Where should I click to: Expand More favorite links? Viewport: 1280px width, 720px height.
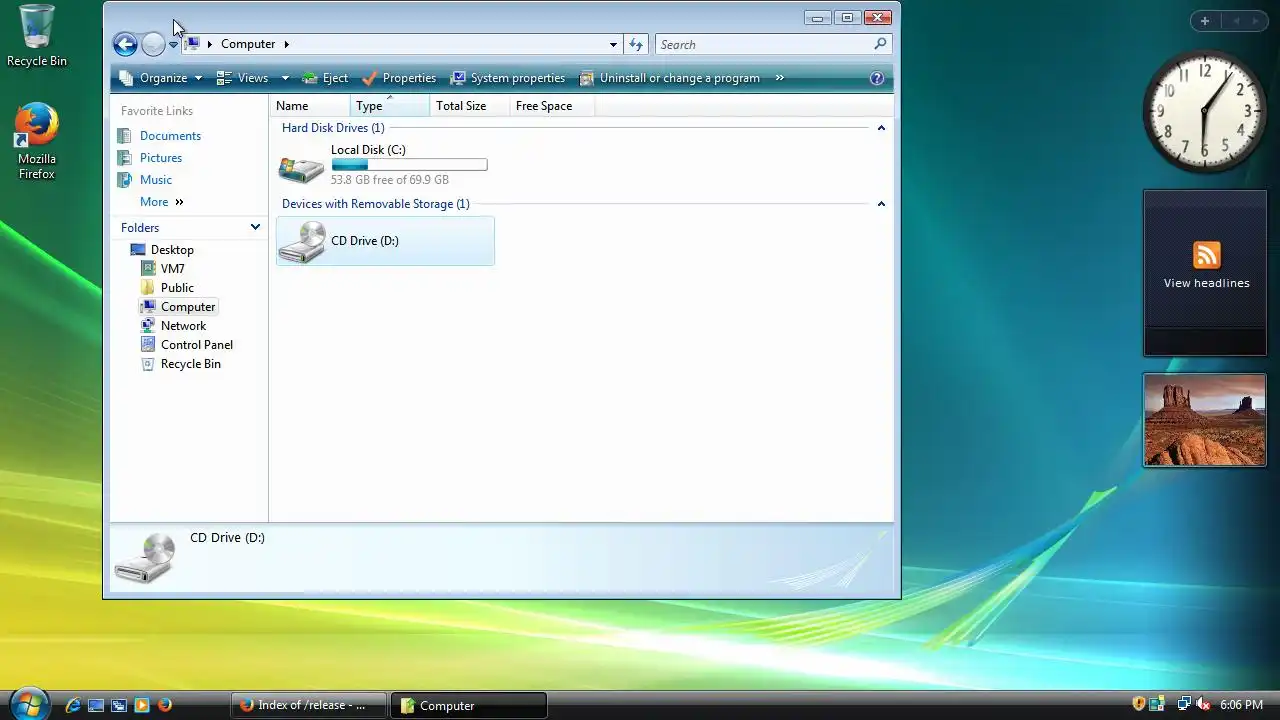click(162, 202)
